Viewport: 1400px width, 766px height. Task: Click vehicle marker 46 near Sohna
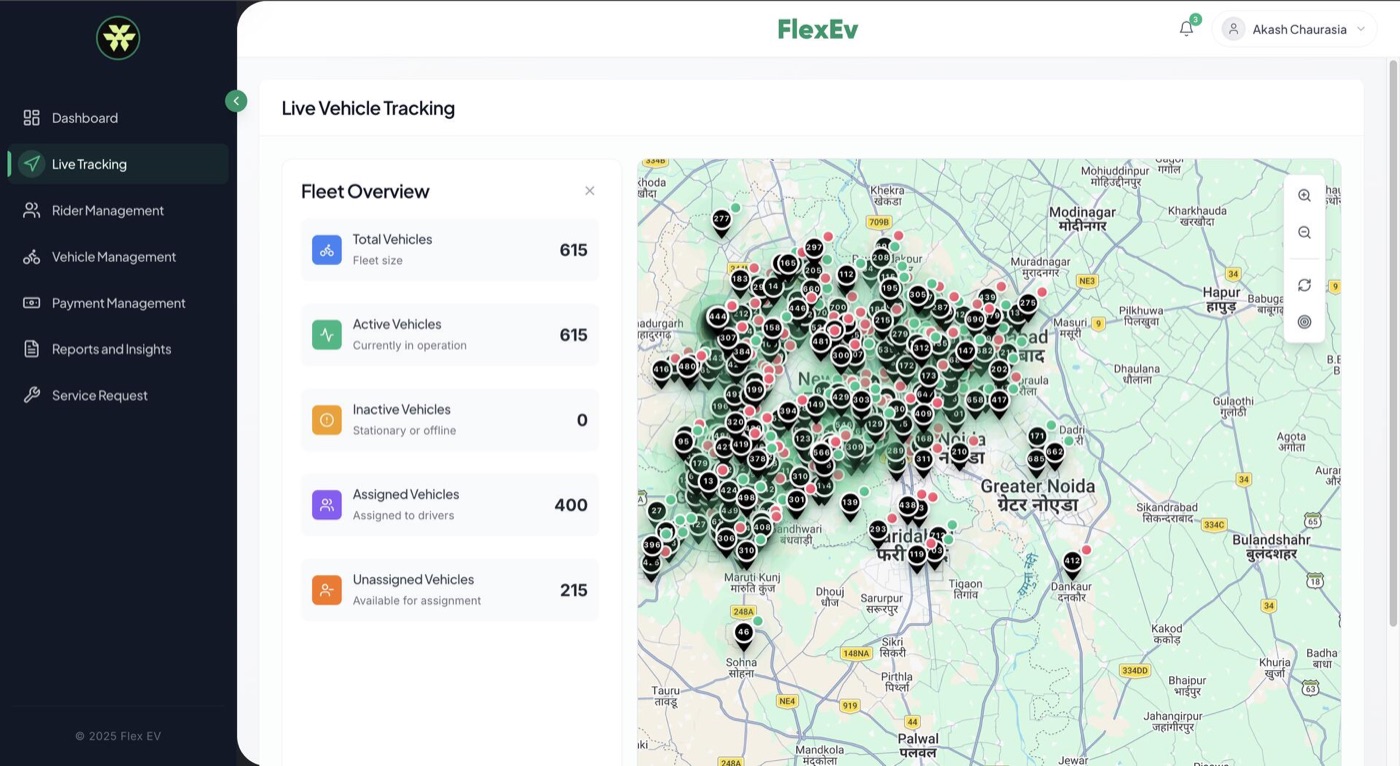743,632
